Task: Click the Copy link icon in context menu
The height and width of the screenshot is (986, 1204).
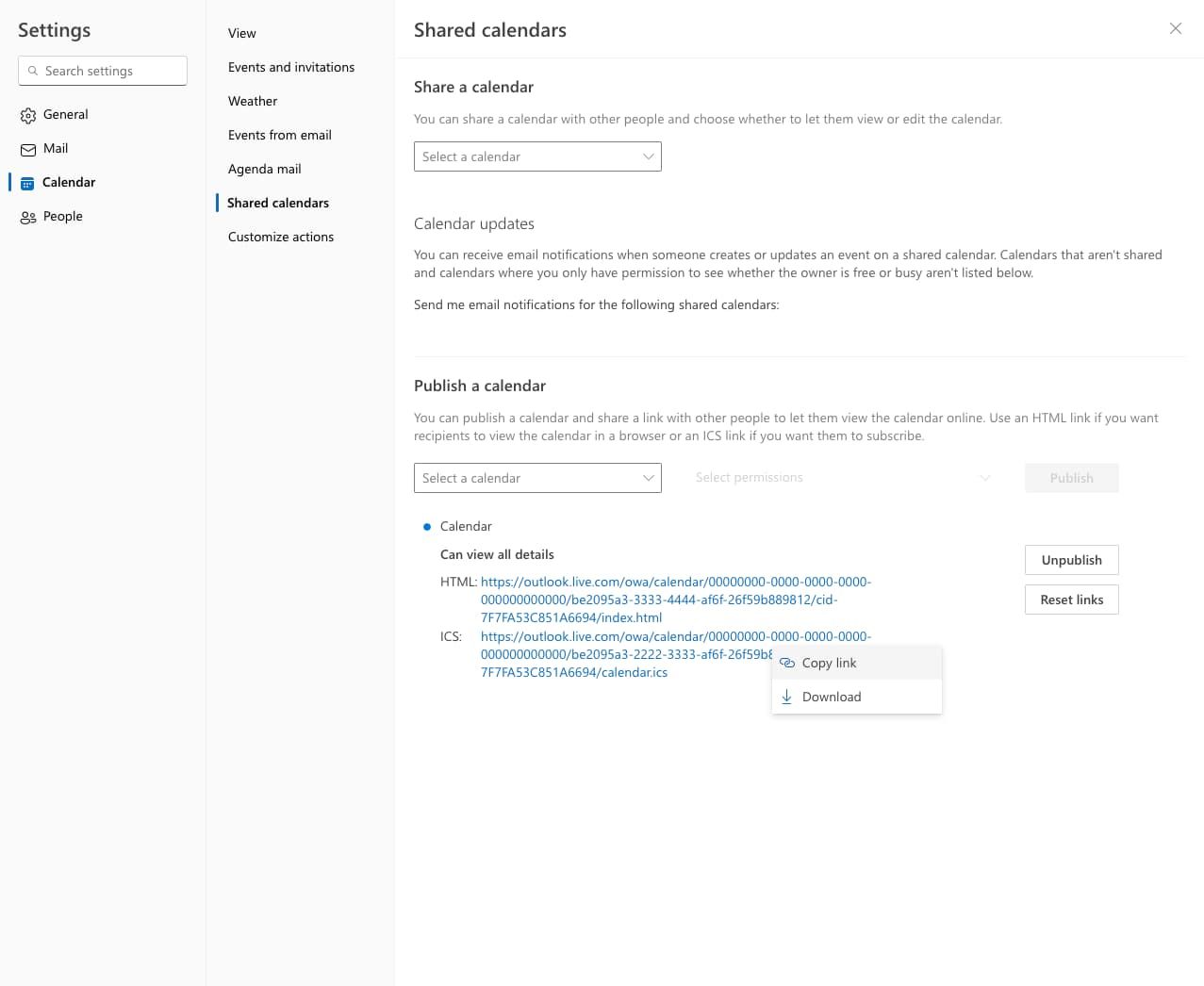Action: point(787,663)
